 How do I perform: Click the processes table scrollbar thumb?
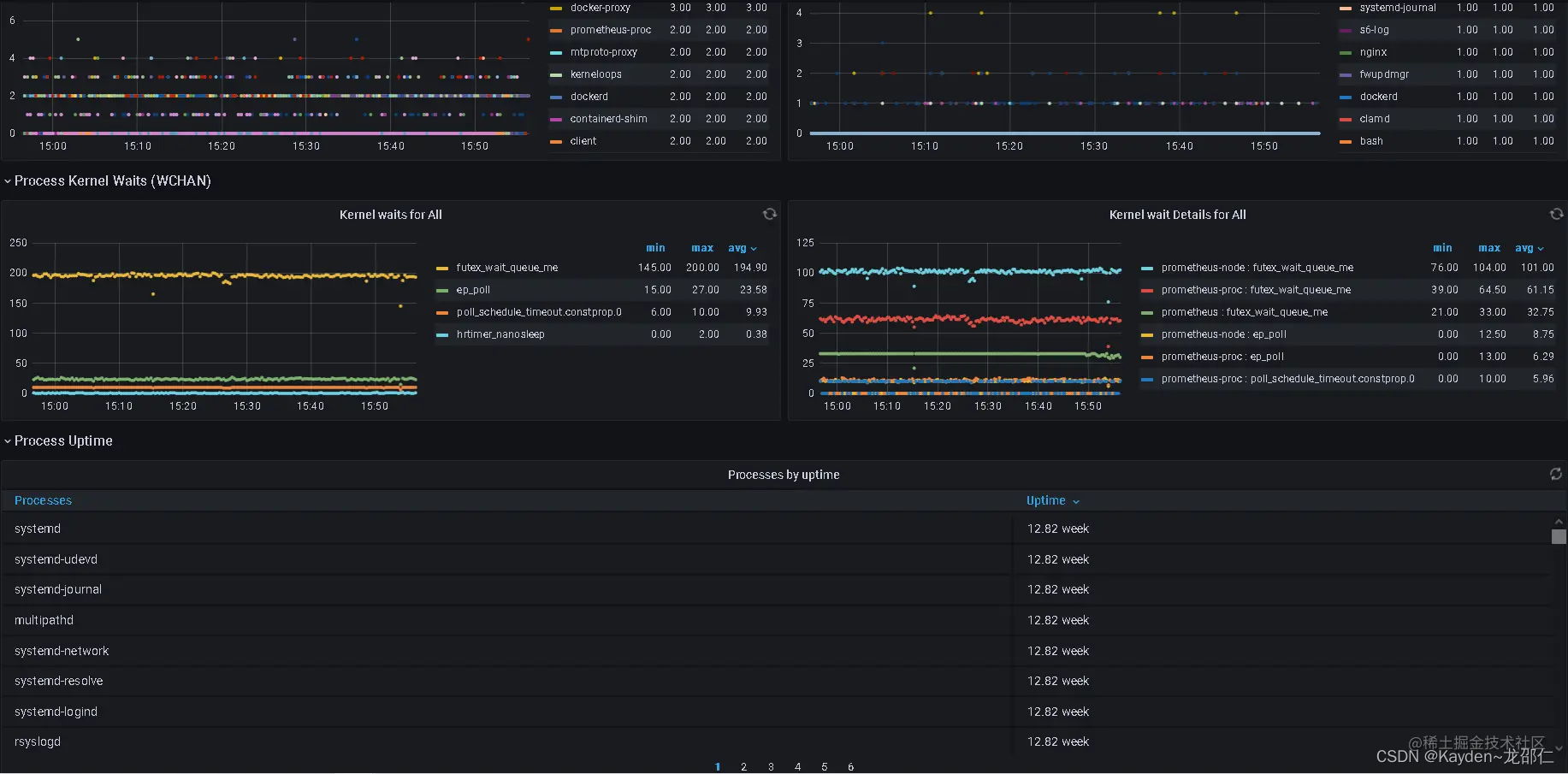pyautogui.click(x=1559, y=536)
